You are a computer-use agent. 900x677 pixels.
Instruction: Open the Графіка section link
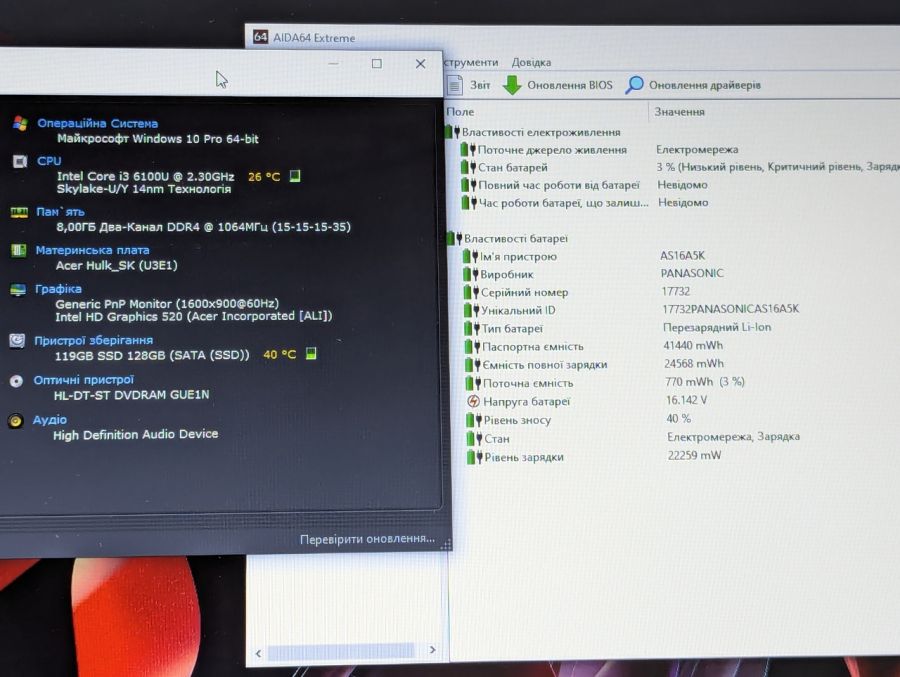point(58,288)
